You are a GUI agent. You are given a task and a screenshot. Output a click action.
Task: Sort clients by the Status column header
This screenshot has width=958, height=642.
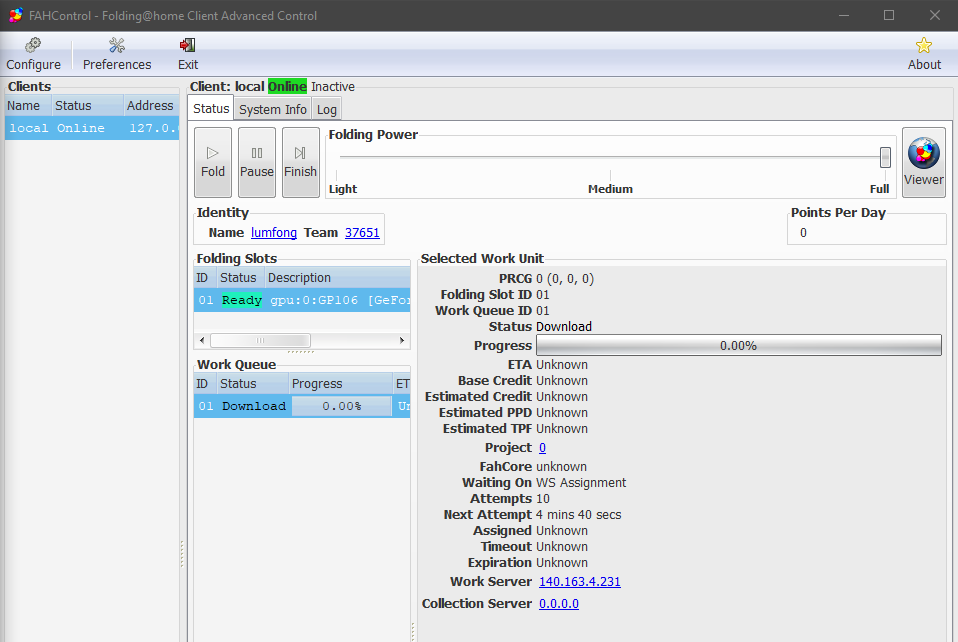pyautogui.click(x=87, y=106)
